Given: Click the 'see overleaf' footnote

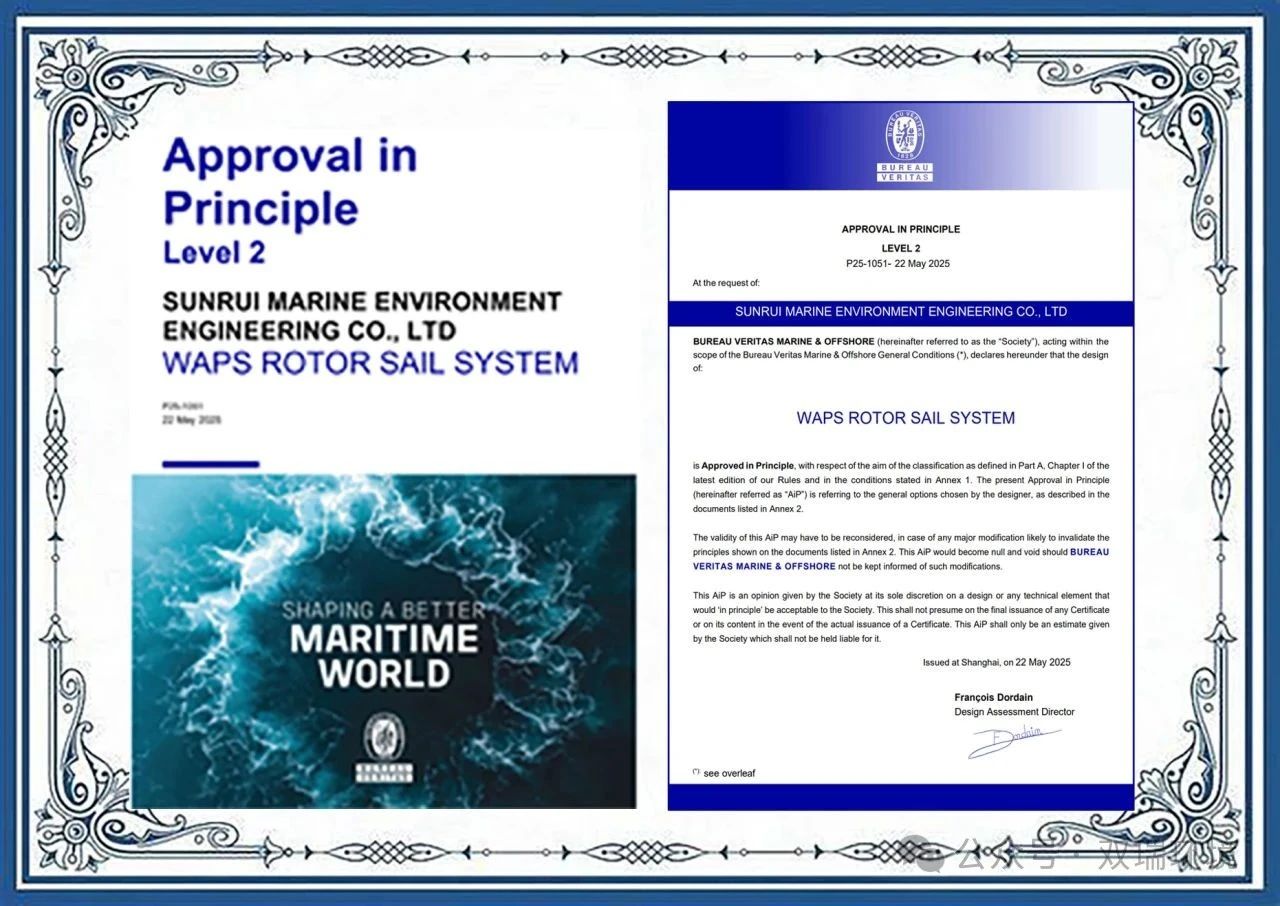Looking at the screenshot, I should (x=728, y=773).
